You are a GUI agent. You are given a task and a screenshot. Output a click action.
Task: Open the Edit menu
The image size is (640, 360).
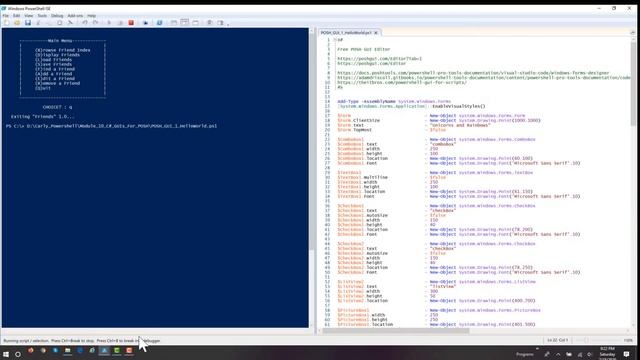(16, 16)
